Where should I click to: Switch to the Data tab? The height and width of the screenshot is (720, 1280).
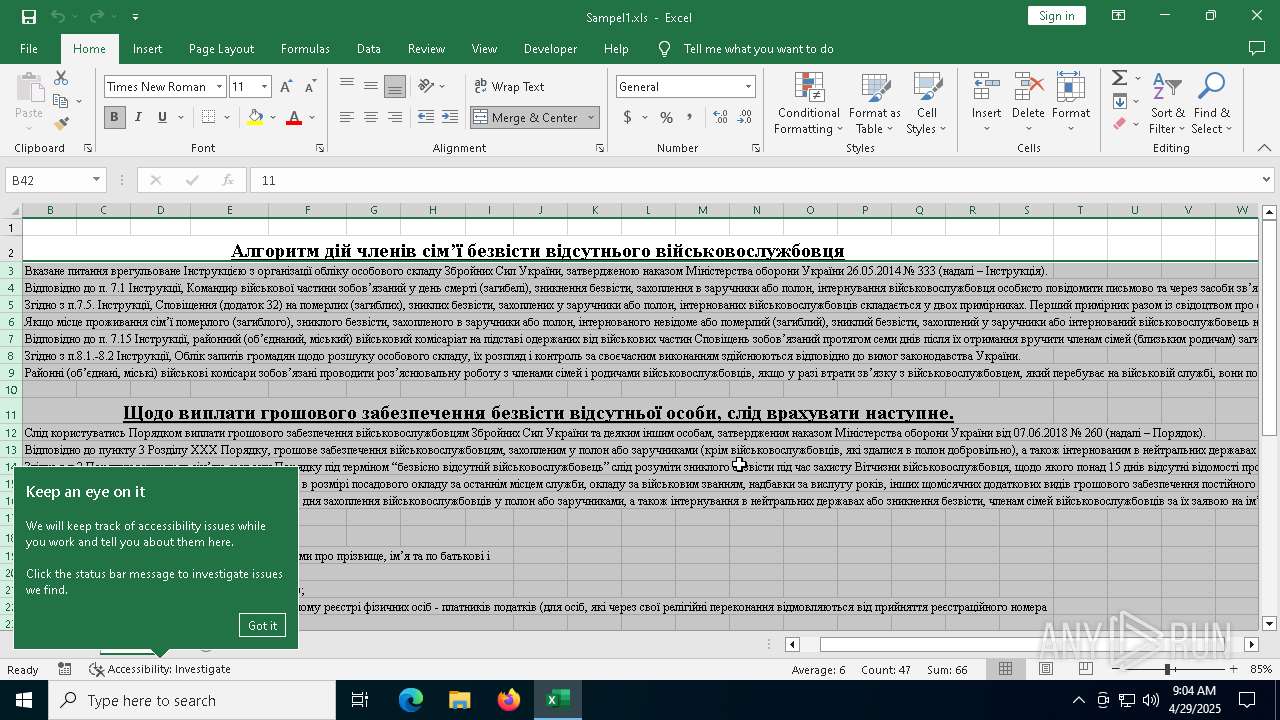[369, 48]
